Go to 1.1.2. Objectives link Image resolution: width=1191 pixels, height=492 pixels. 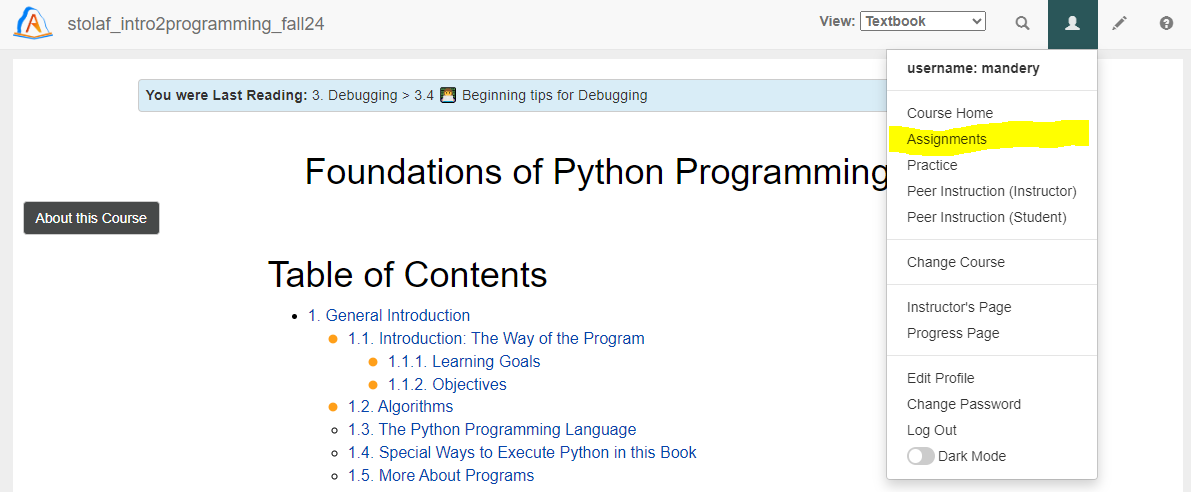click(x=447, y=384)
